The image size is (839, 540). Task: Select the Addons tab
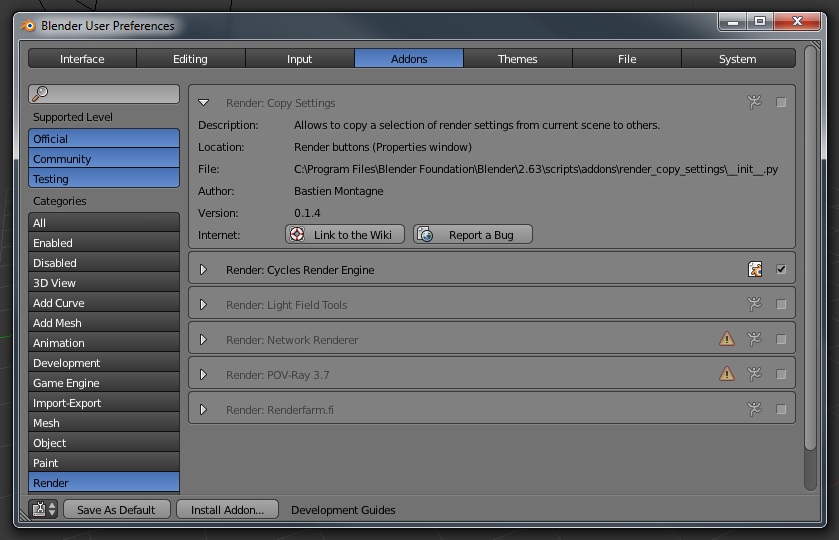pos(409,58)
